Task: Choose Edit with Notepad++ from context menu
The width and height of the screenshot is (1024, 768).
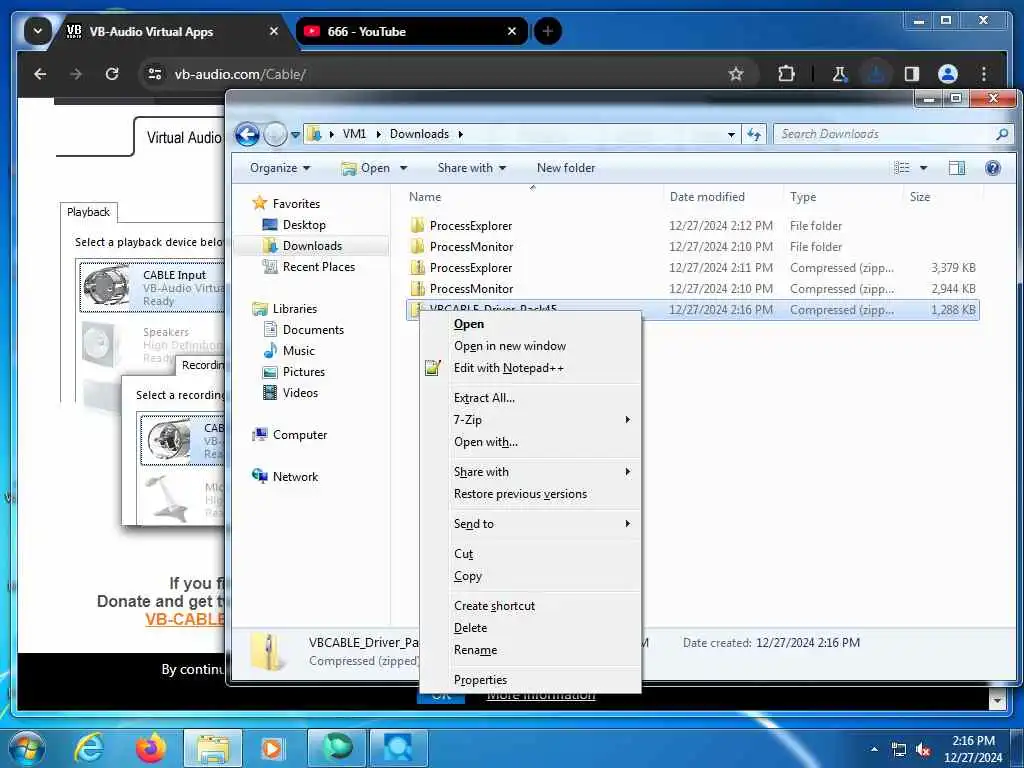Action: [x=530, y=368]
